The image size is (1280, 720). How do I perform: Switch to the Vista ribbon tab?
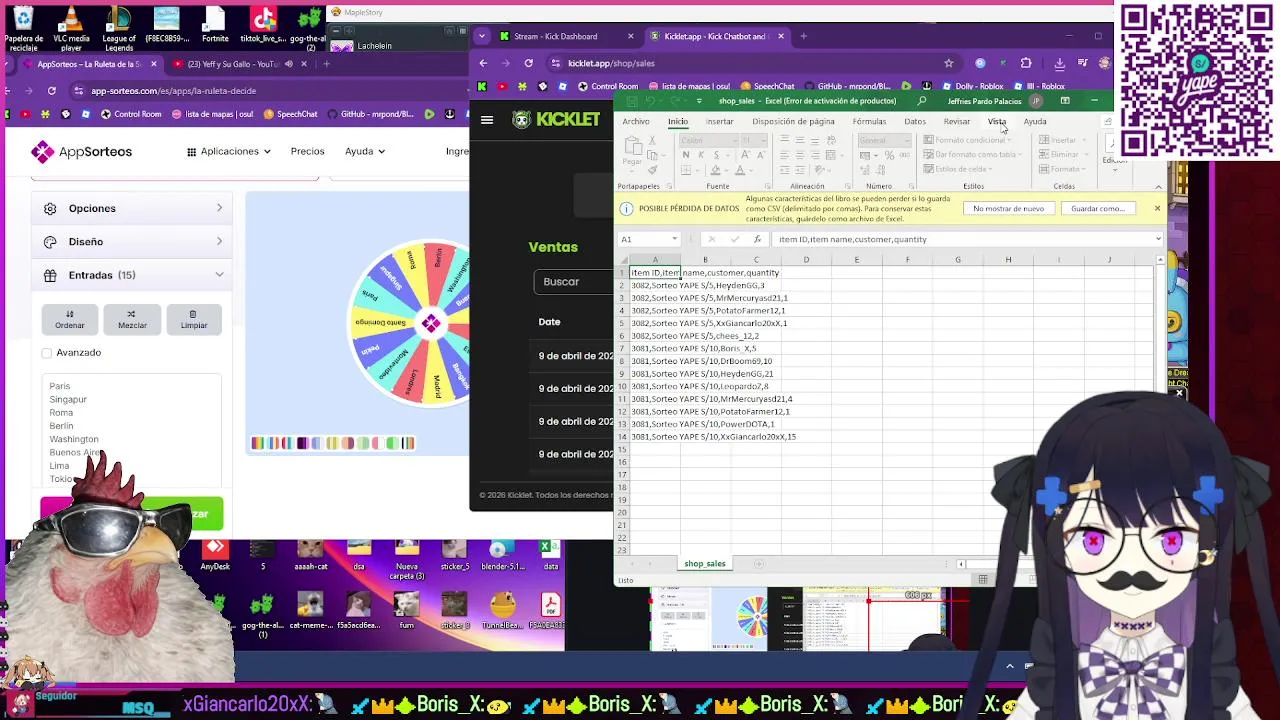[997, 122]
